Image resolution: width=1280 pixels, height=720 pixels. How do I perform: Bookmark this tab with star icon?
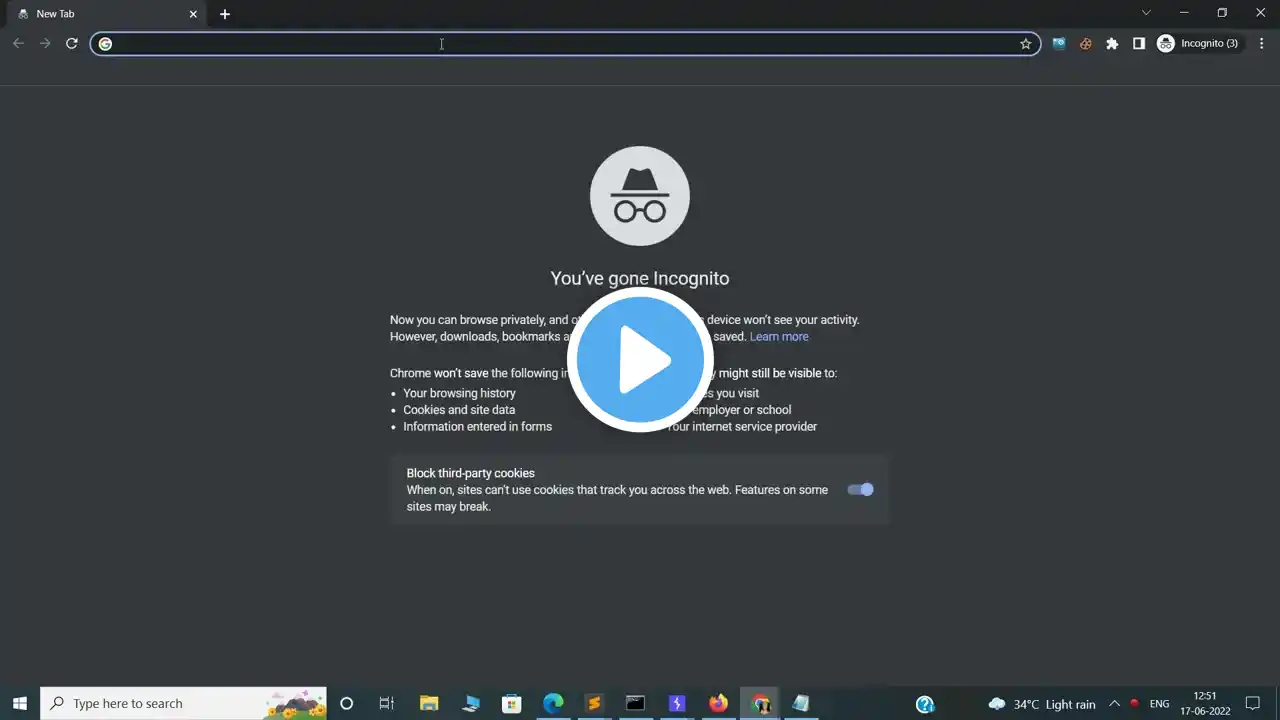[x=1025, y=44]
